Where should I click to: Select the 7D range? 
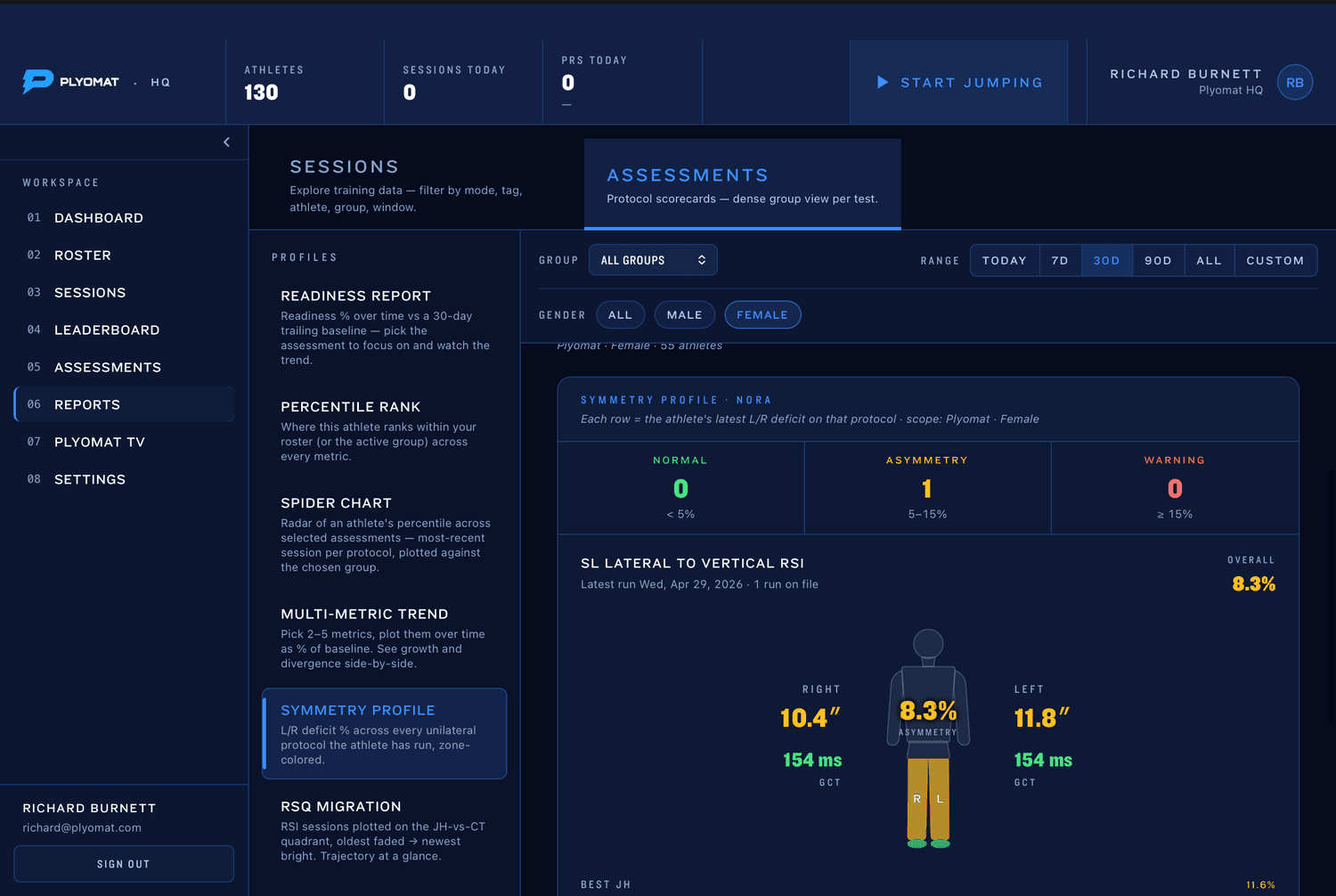click(x=1060, y=261)
